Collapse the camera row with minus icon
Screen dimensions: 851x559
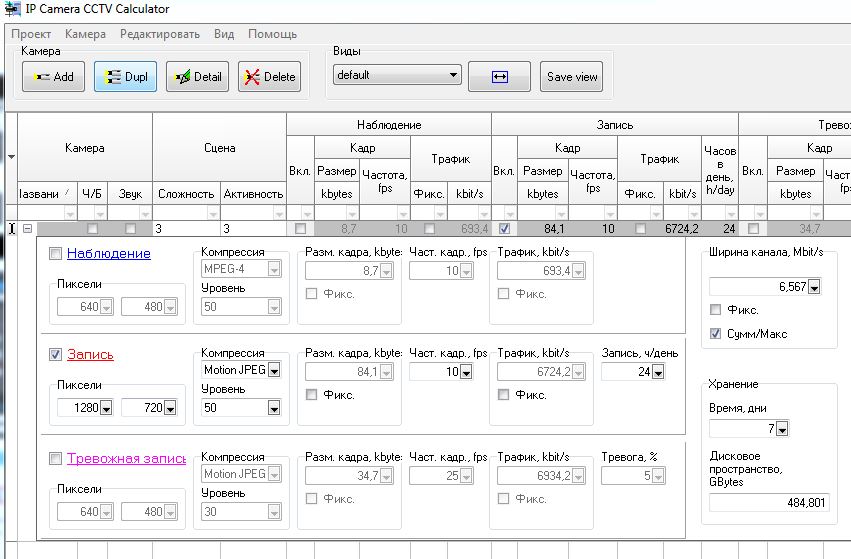click(x=28, y=229)
